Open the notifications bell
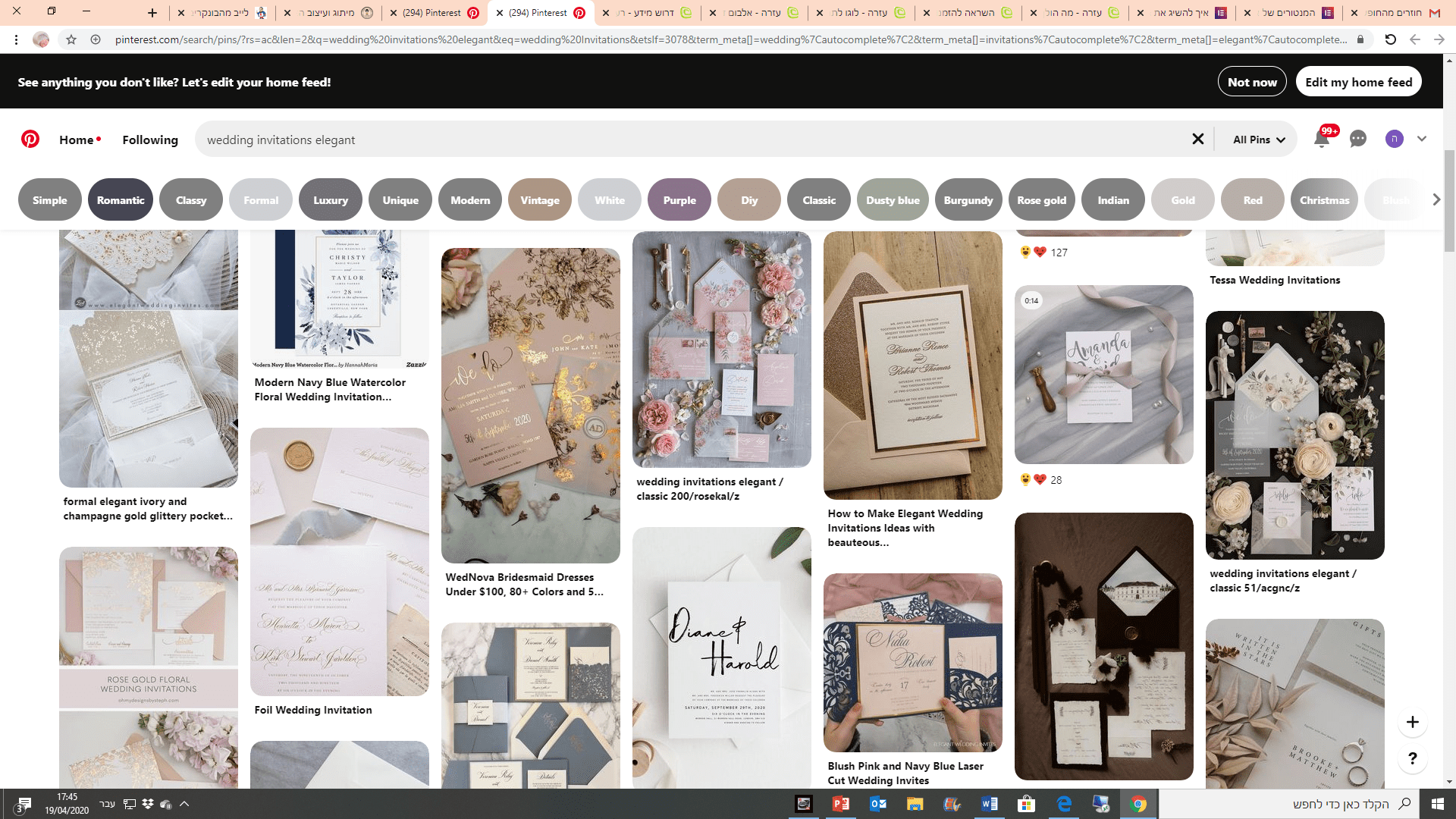 point(1321,140)
